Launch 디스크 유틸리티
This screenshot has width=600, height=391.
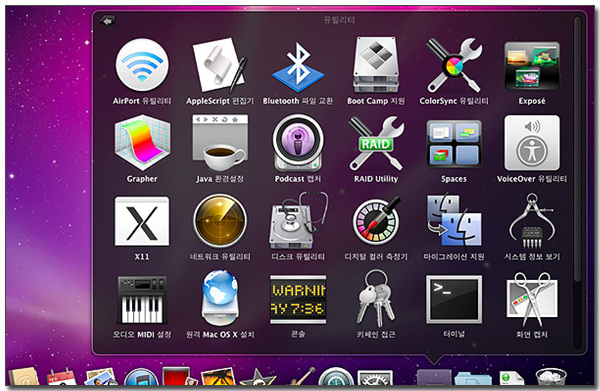299,221
